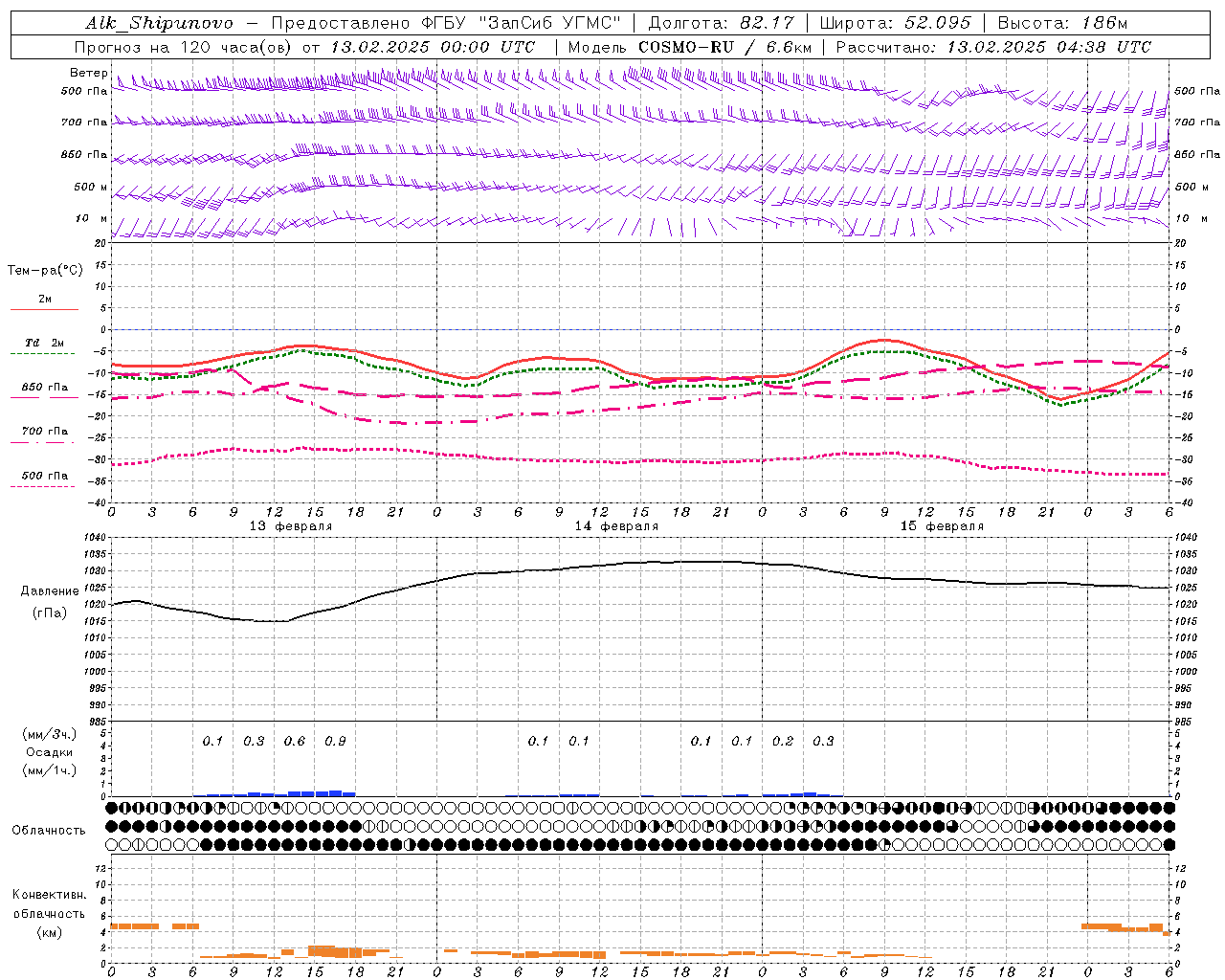The width and height of the screenshot is (1225, 980).
Task: Click the '13 февраля' date label
Action: click(291, 526)
